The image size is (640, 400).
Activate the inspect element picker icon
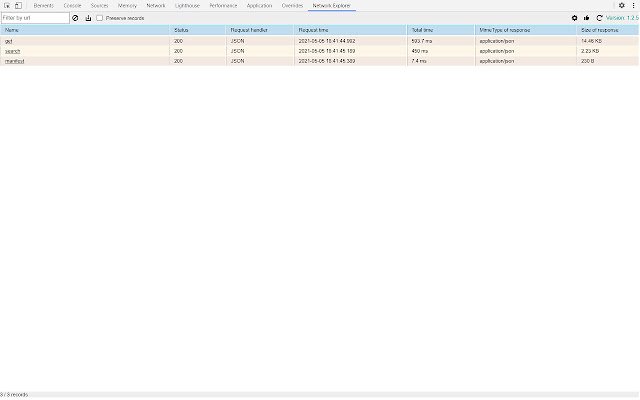(7, 6)
